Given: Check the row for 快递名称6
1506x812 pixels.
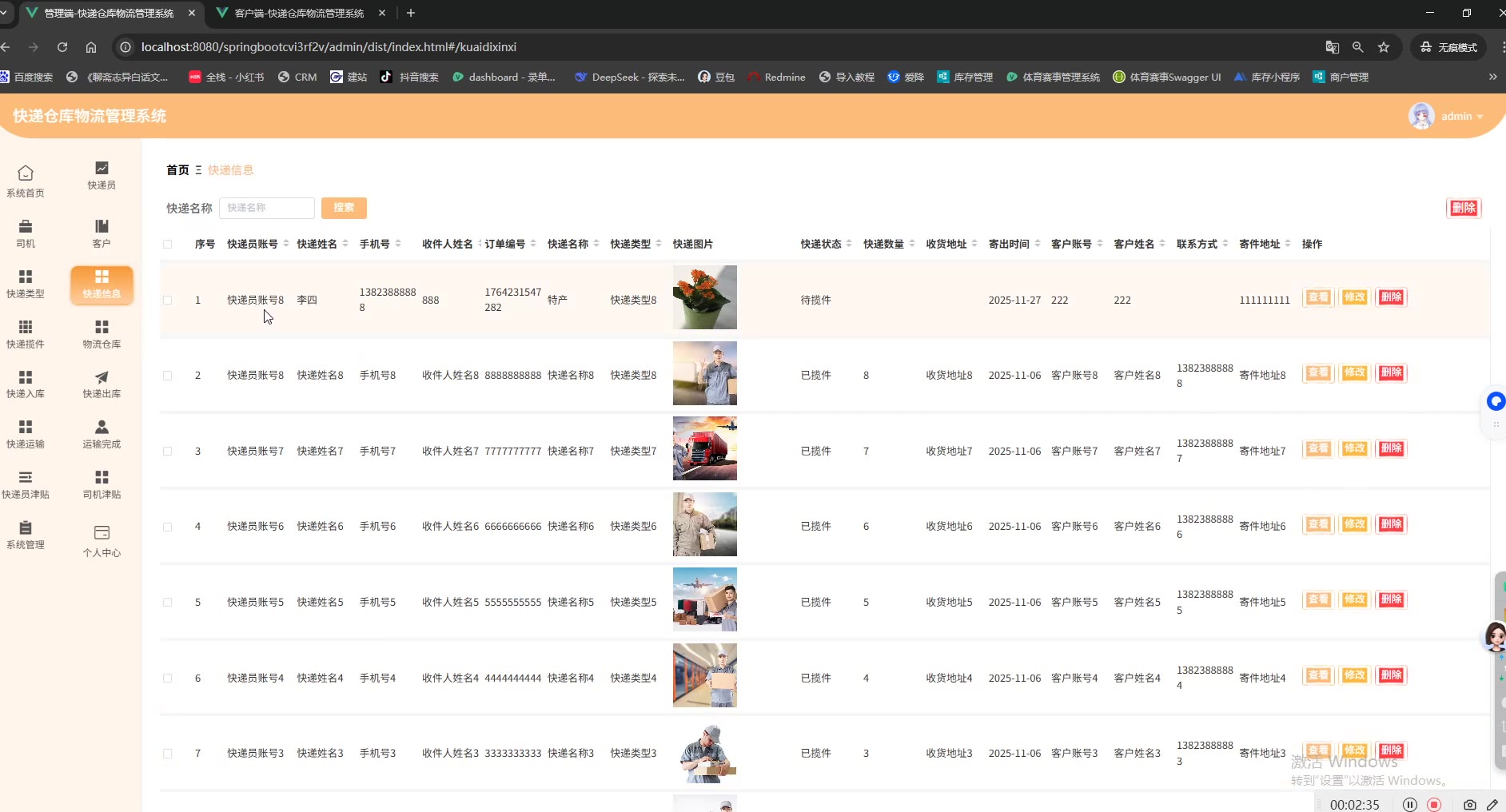Looking at the screenshot, I should point(167,527).
